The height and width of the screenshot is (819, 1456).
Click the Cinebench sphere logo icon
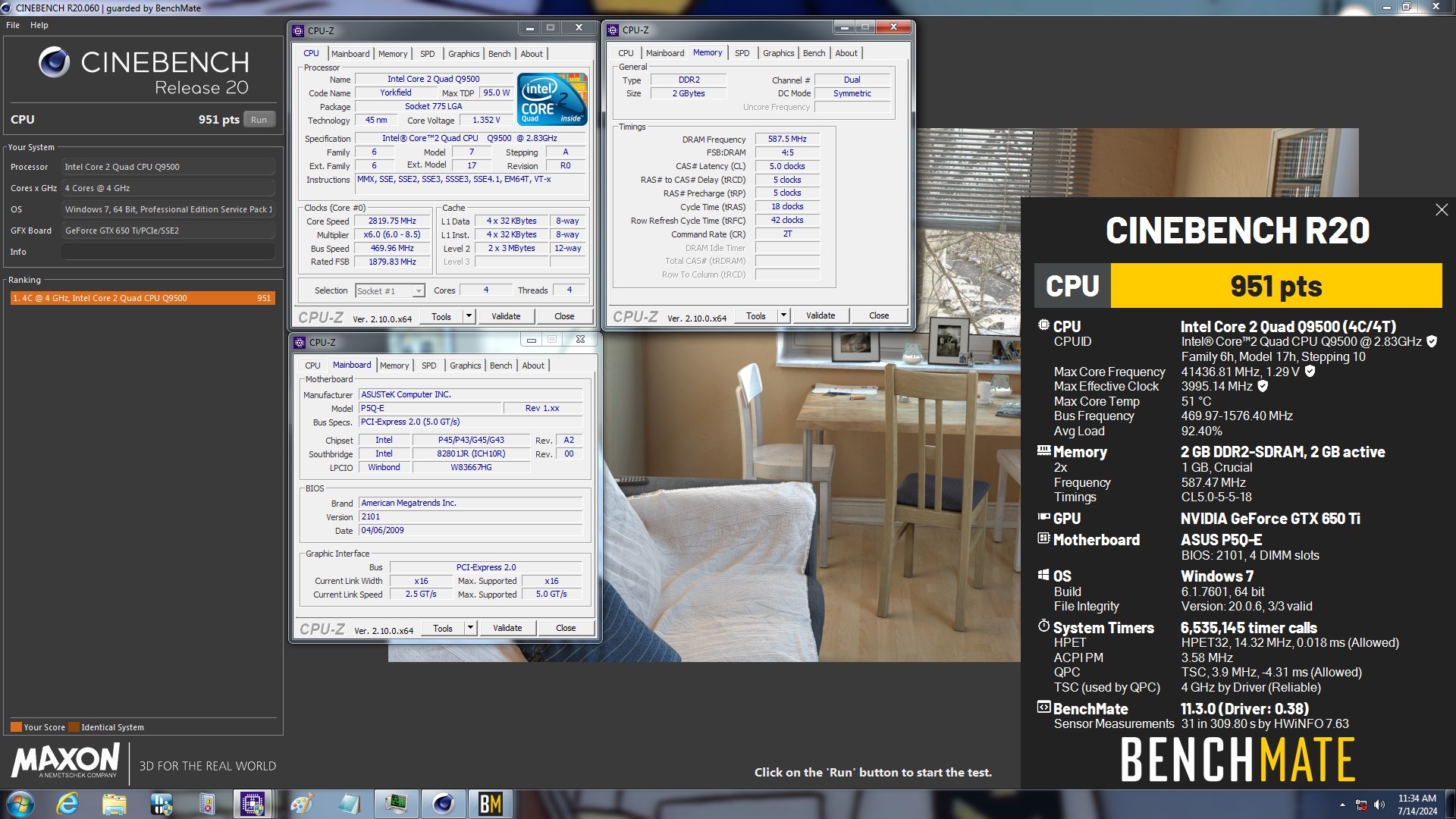54,62
